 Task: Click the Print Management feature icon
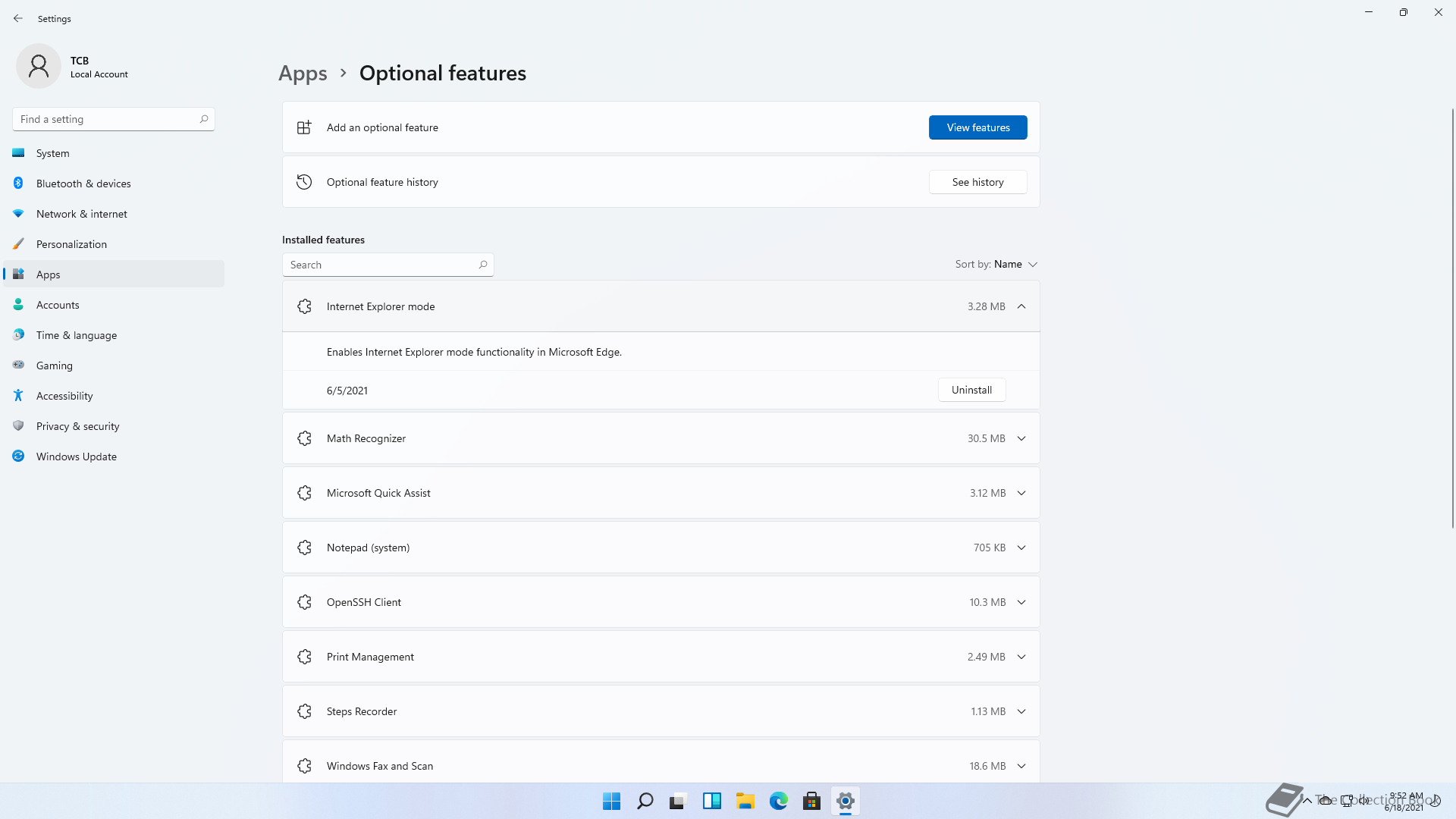click(x=304, y=657)
